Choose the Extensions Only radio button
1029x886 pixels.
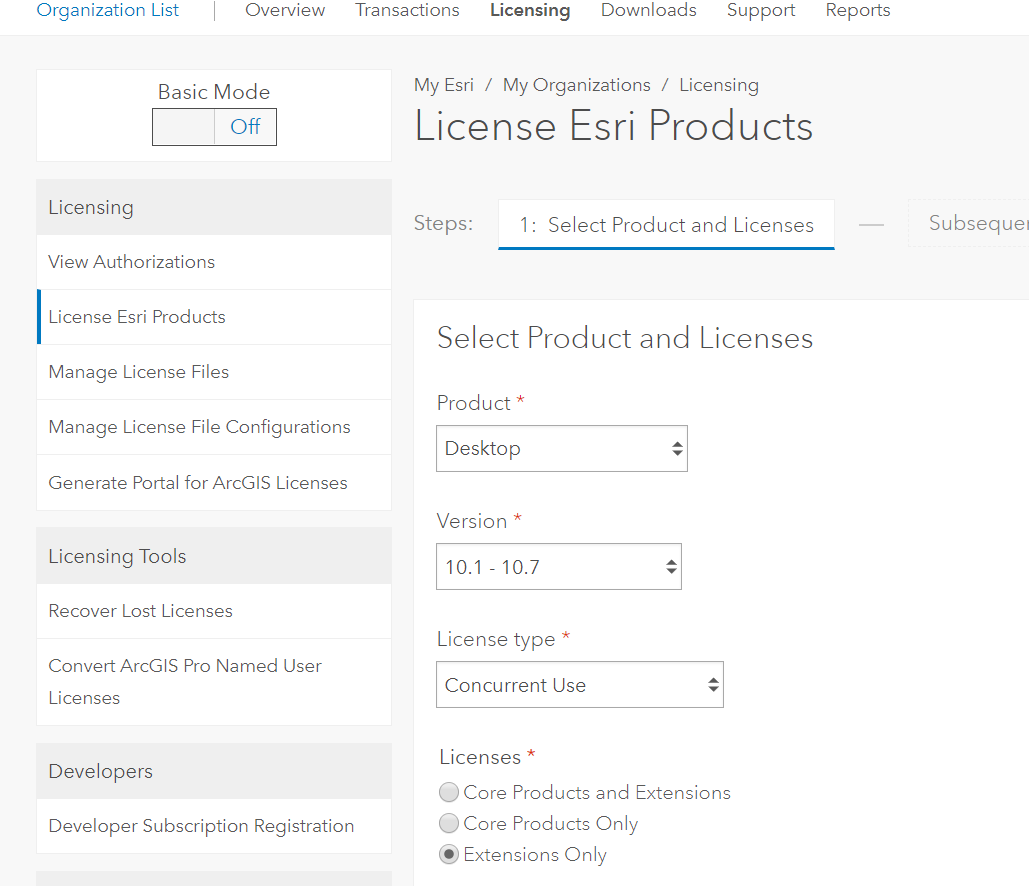click(x=449, y=855)
